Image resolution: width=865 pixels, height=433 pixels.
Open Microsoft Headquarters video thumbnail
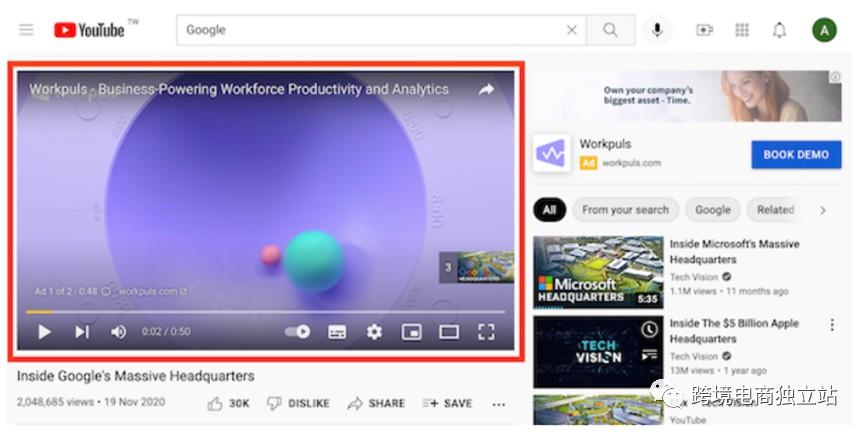click(599, 272)
